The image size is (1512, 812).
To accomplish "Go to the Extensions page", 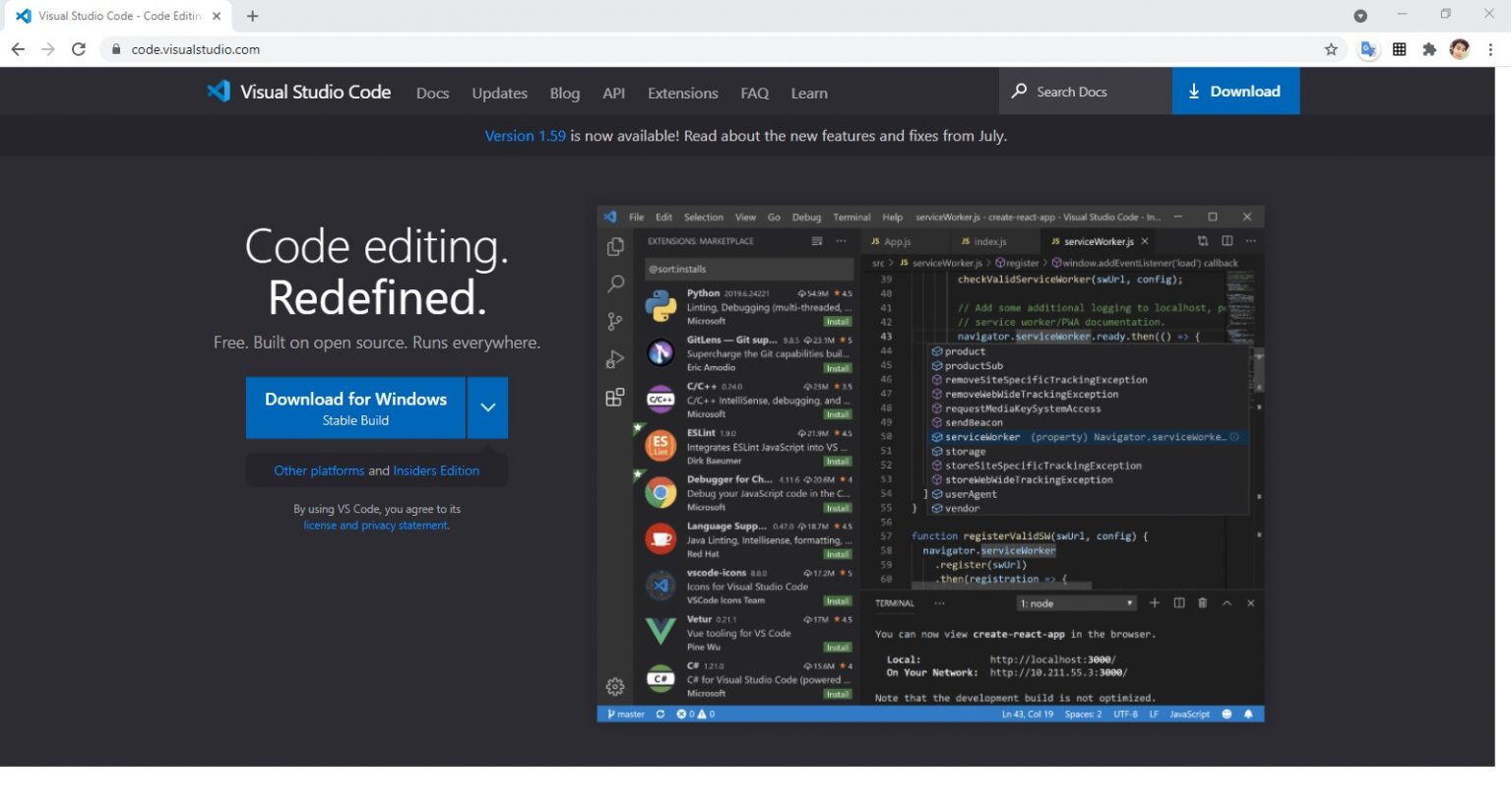I will coord(682,94).
